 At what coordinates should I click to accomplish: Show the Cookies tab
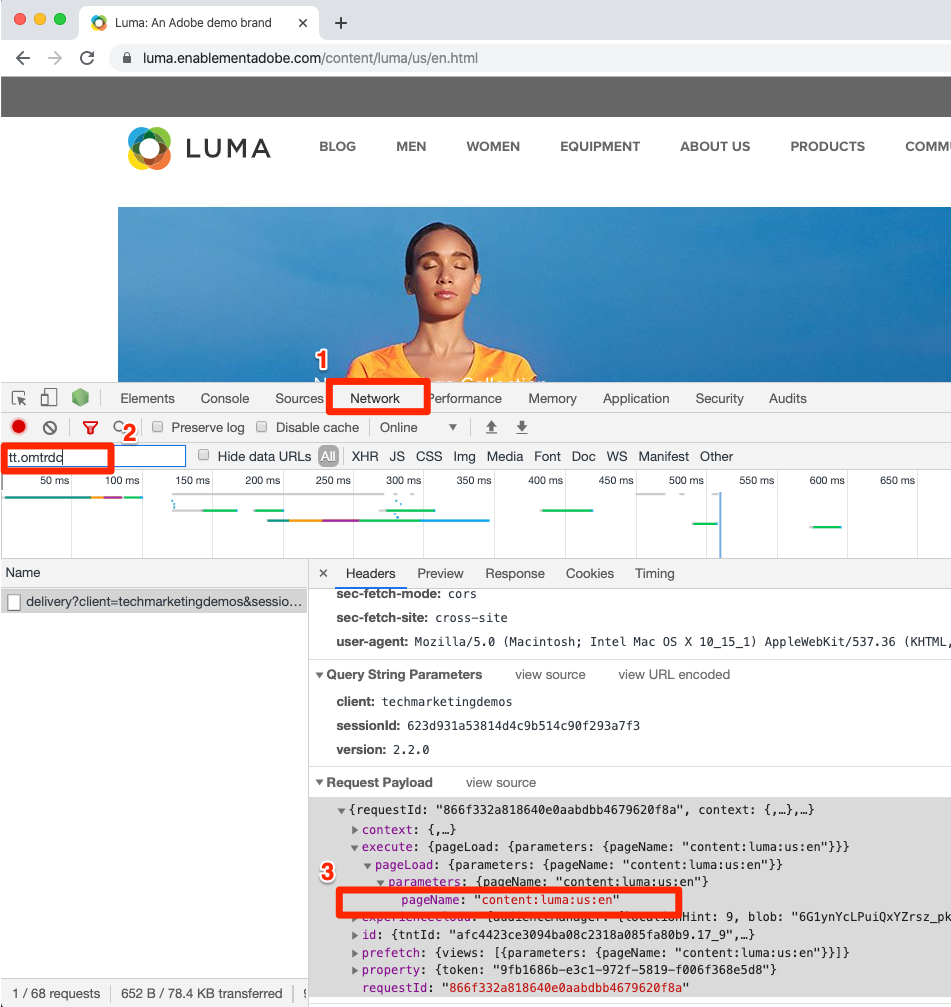589,574
